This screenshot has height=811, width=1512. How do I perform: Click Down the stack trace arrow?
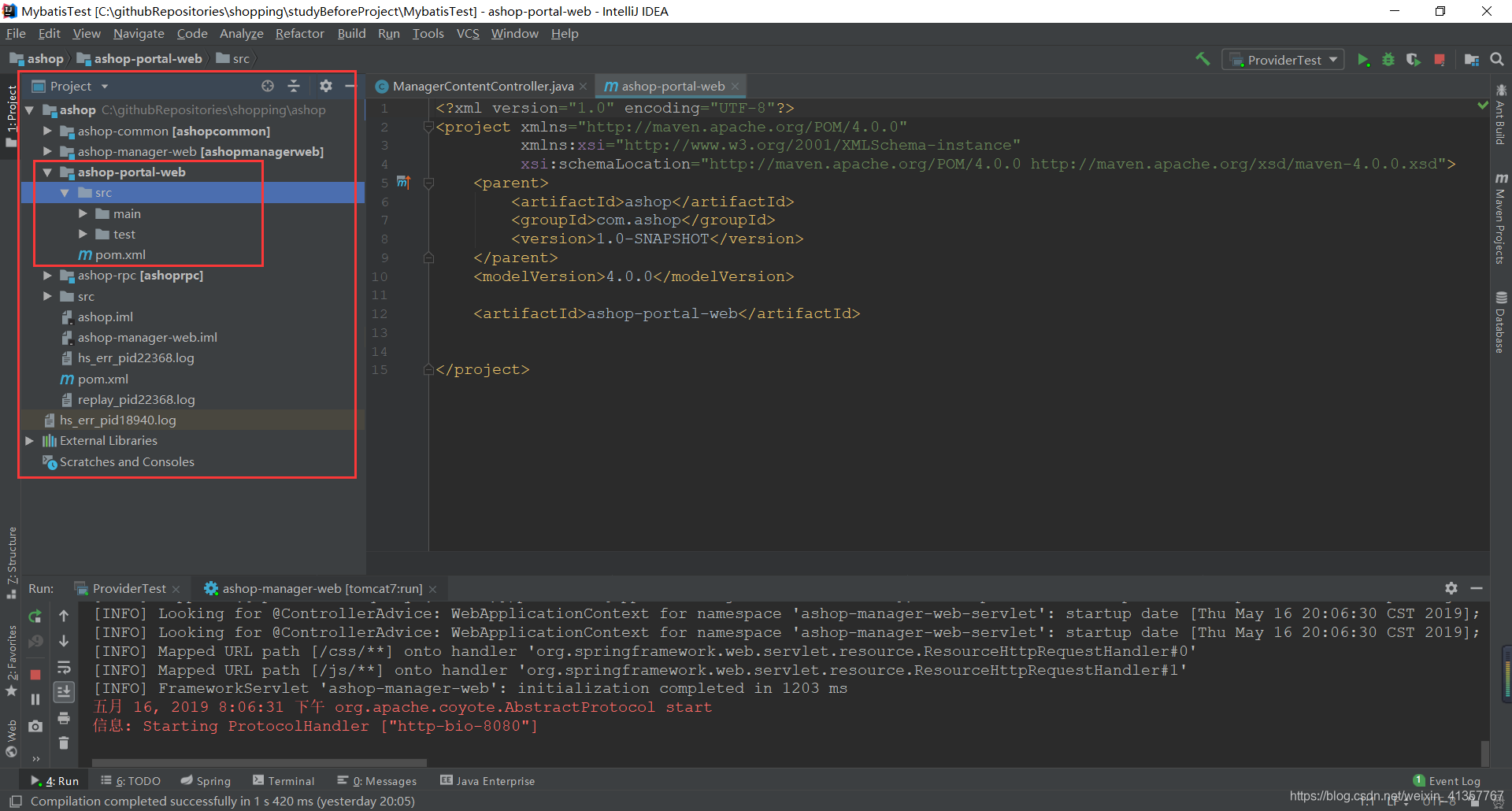(64, 641)
